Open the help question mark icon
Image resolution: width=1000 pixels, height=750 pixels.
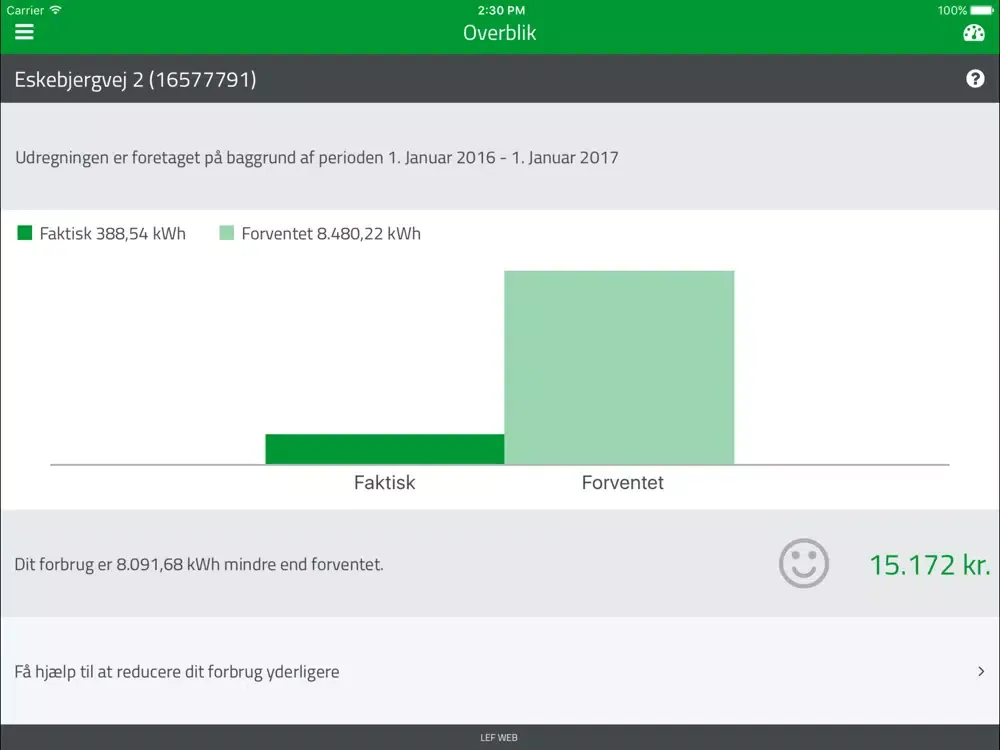975,78
